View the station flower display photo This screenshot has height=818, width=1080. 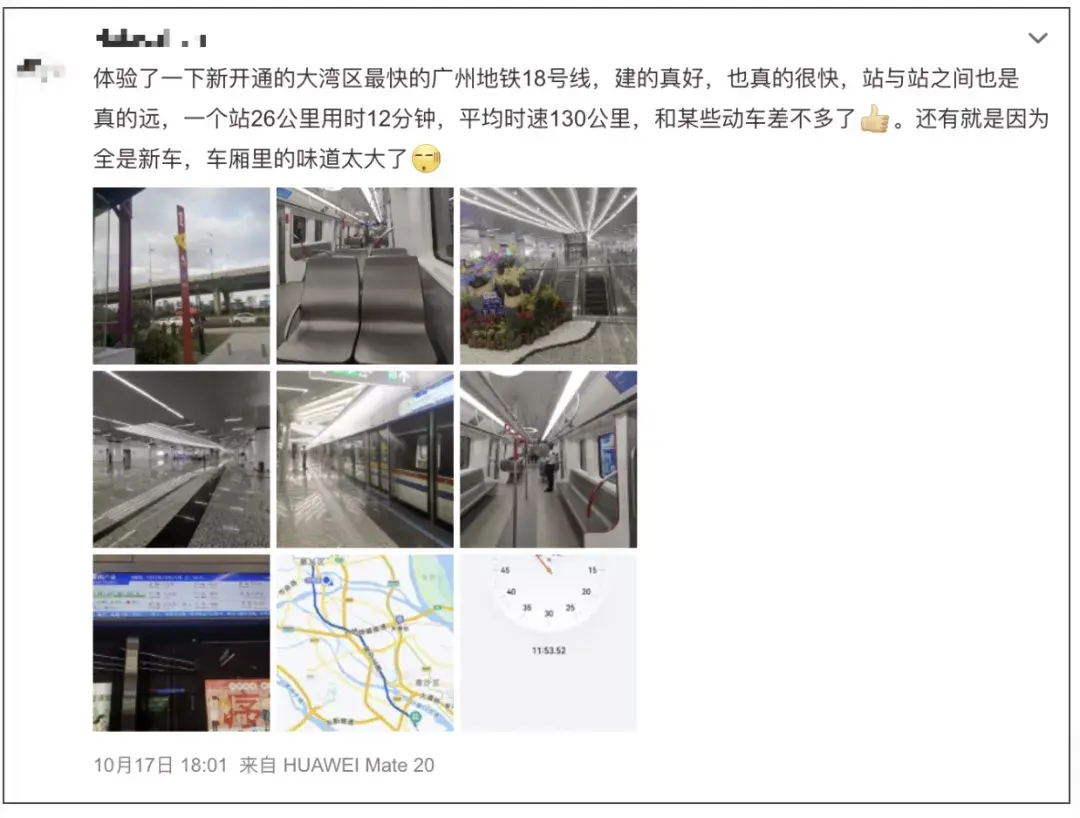[x=548, y=275]
